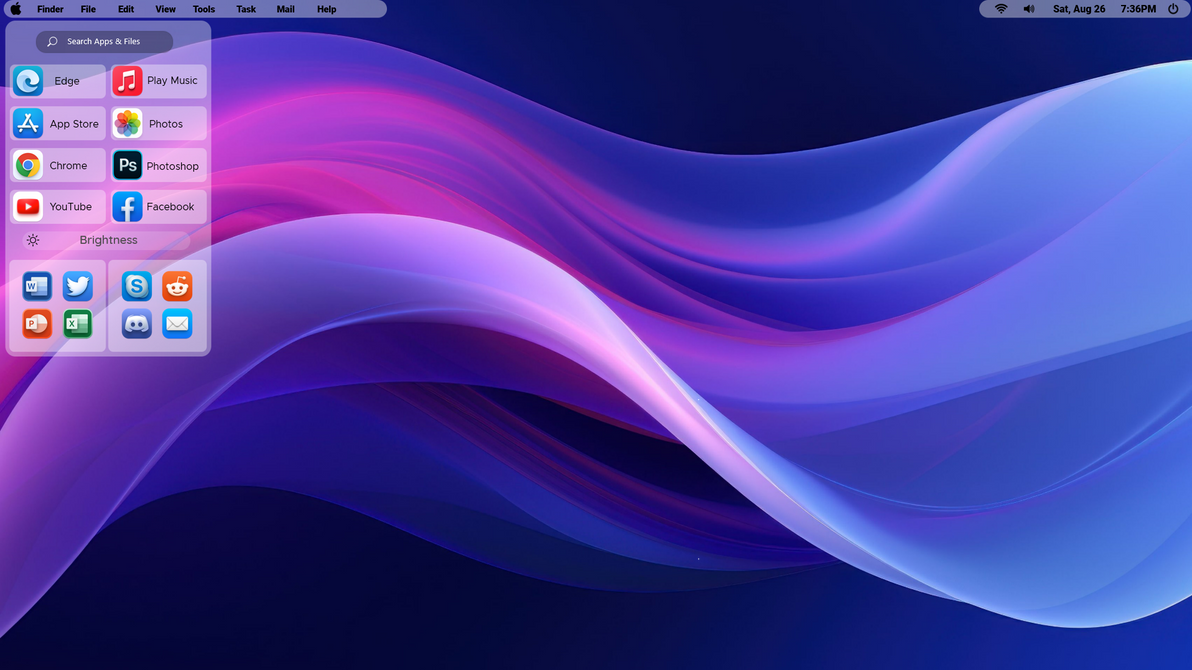Open Reddit
The image size is (1192, 670).
tap(177, 286)
